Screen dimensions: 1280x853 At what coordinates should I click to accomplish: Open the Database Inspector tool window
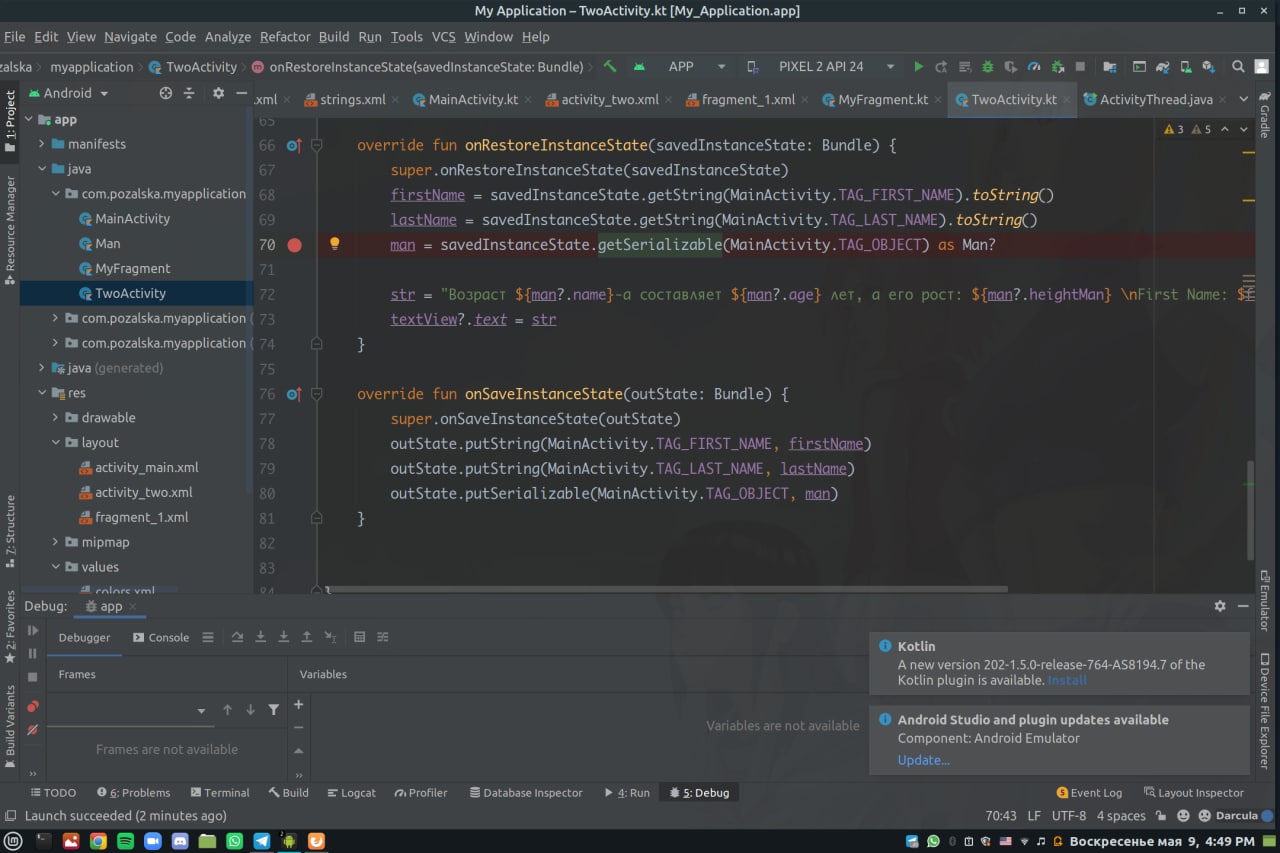[x=524, y=793]
